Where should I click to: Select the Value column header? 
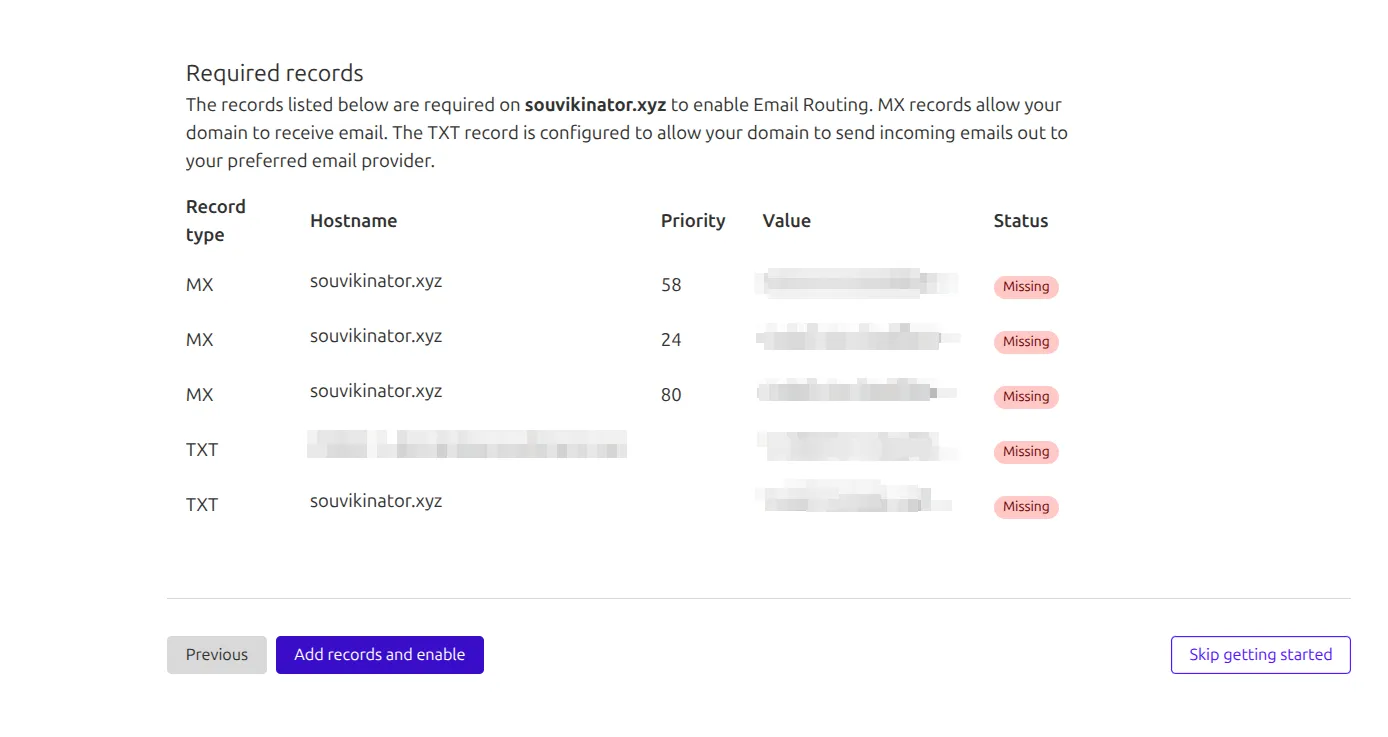[786, 221]
